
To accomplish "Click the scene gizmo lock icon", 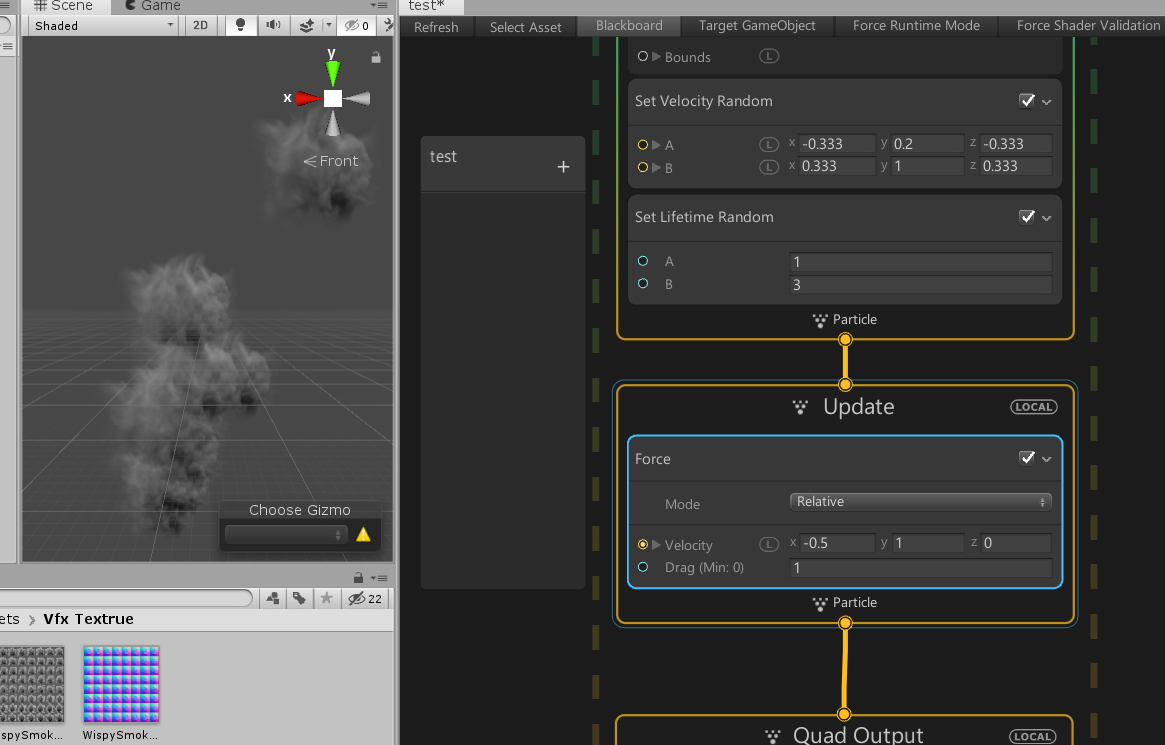I will pos(376,57).
